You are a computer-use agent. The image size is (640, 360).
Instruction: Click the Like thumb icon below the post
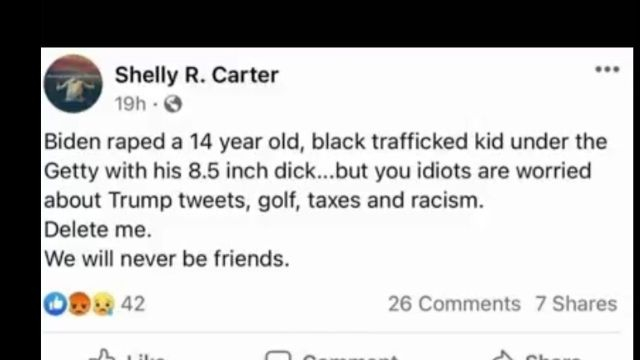tap(103, 355)
